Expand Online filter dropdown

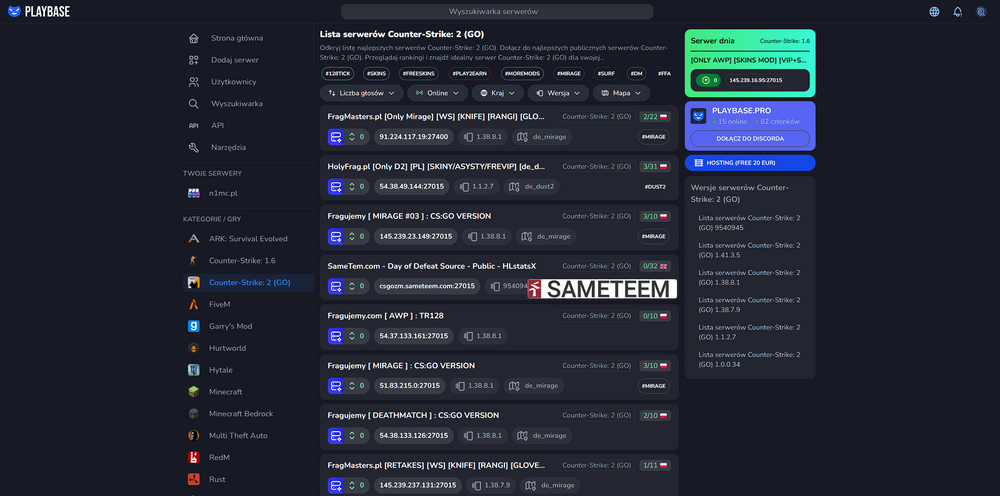[438, 93]
